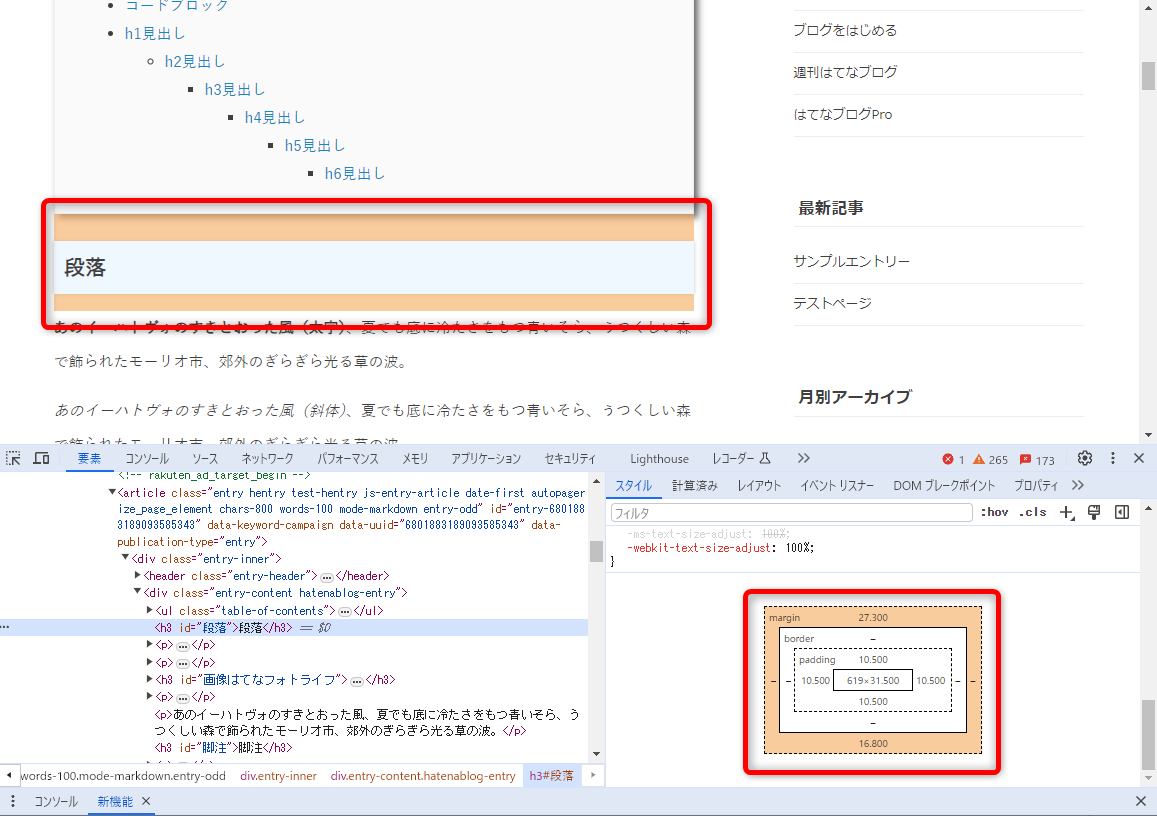Select the レイアウト sub-tab
Screen dimensions: 1157x816
(759, 485)
